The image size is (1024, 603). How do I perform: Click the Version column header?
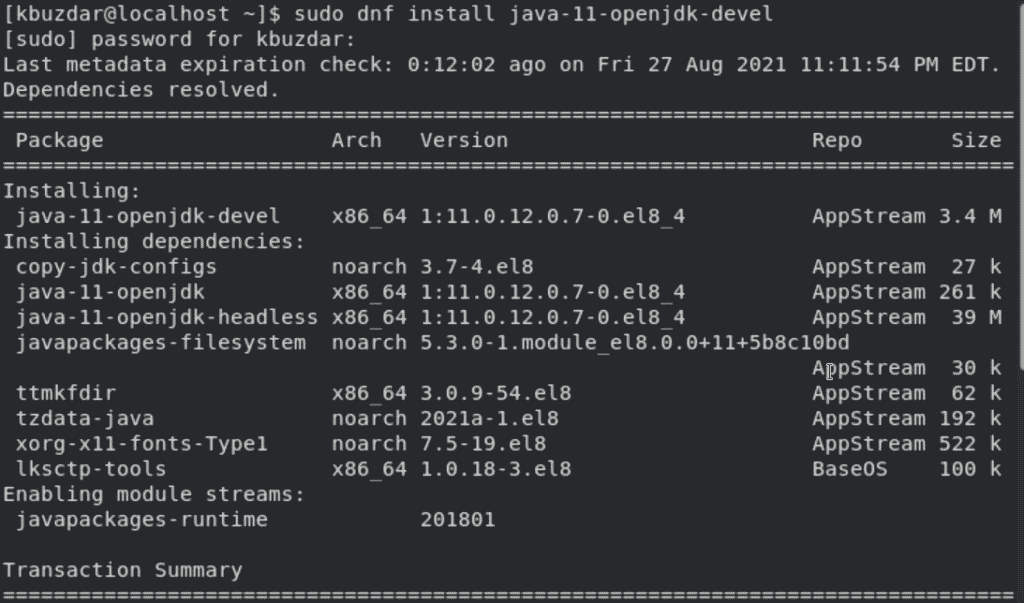[x=464, y=141]
